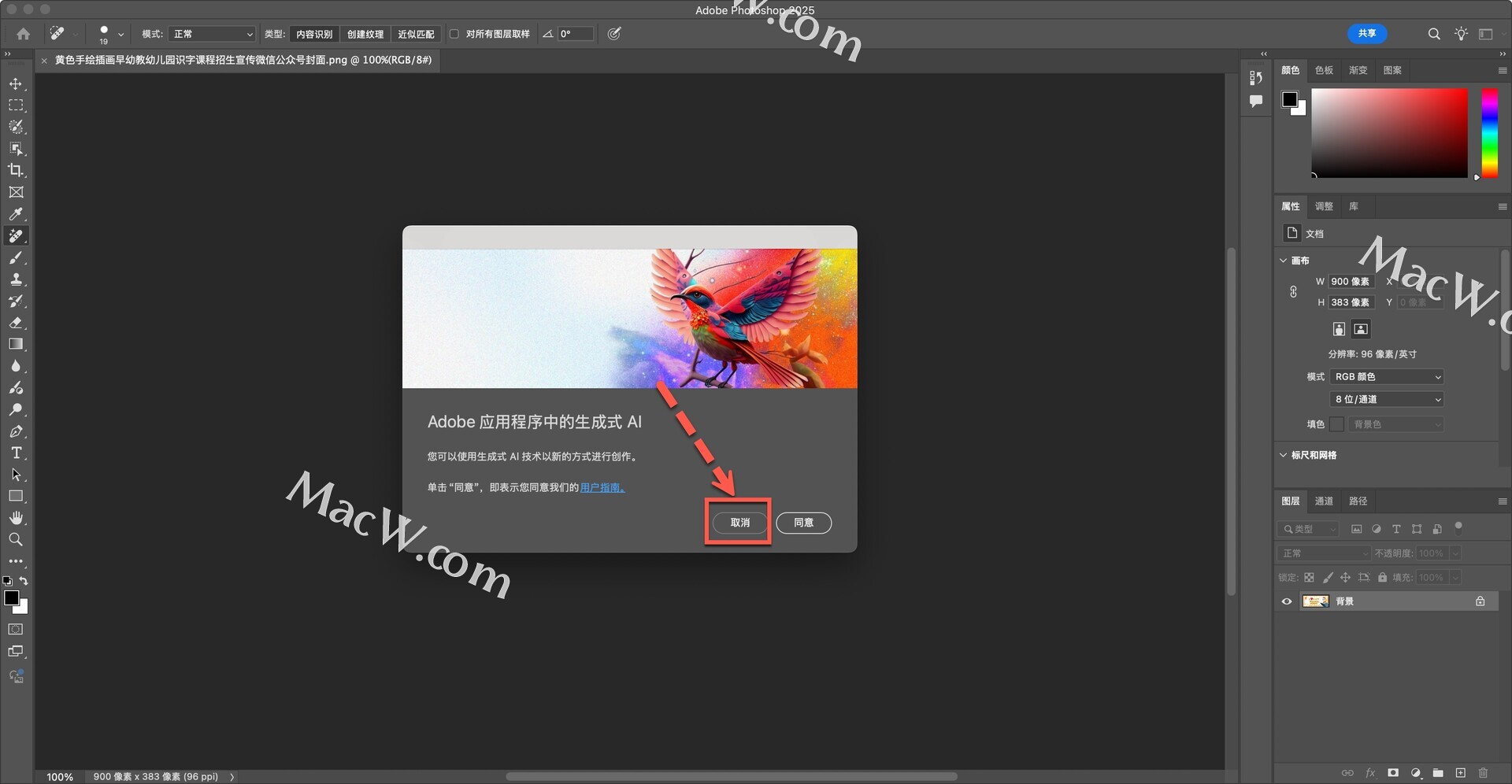Open the workspace switcher icon
The image size is (1512, 784).
point(1486,34)
